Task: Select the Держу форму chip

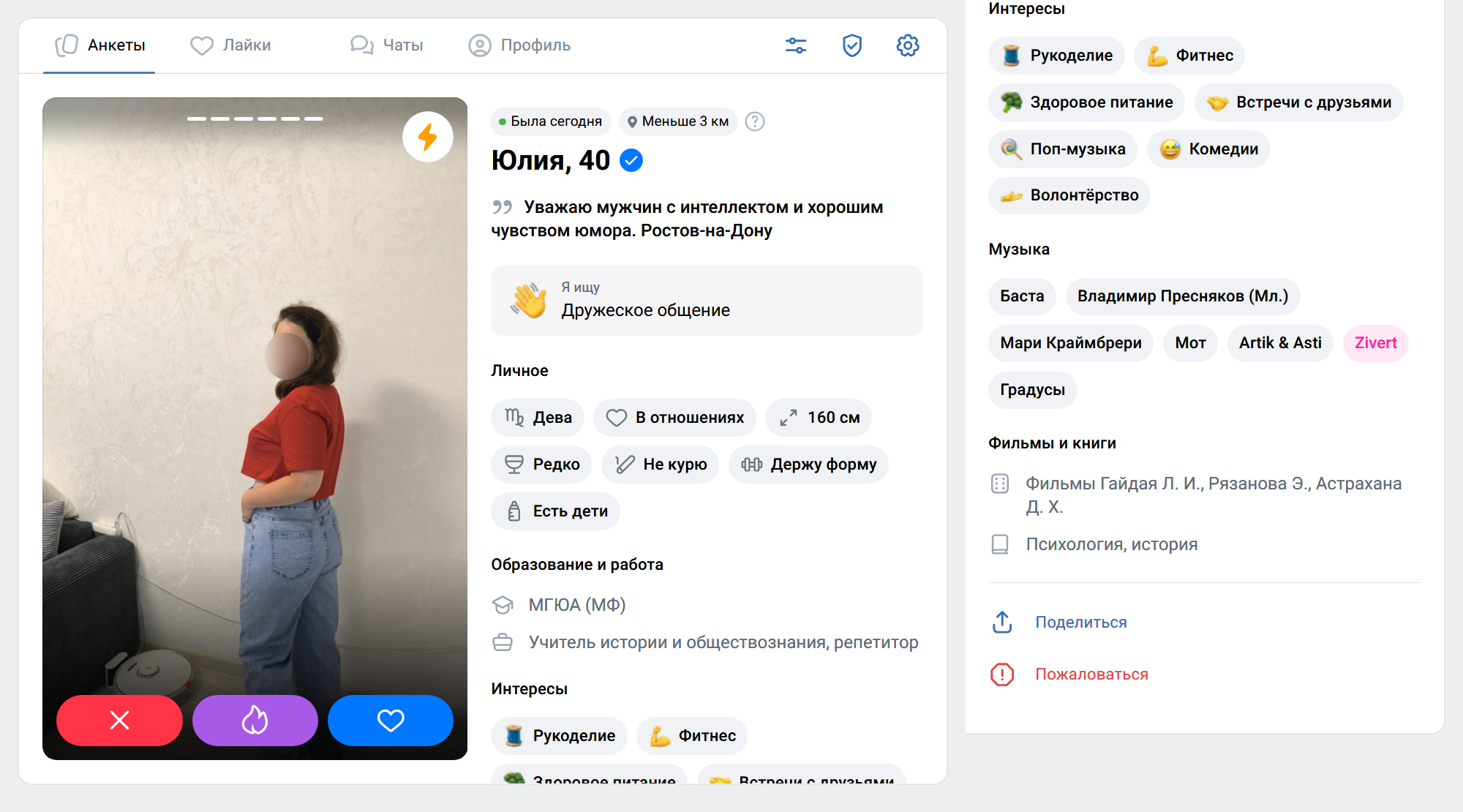Action: pos(808,465)
